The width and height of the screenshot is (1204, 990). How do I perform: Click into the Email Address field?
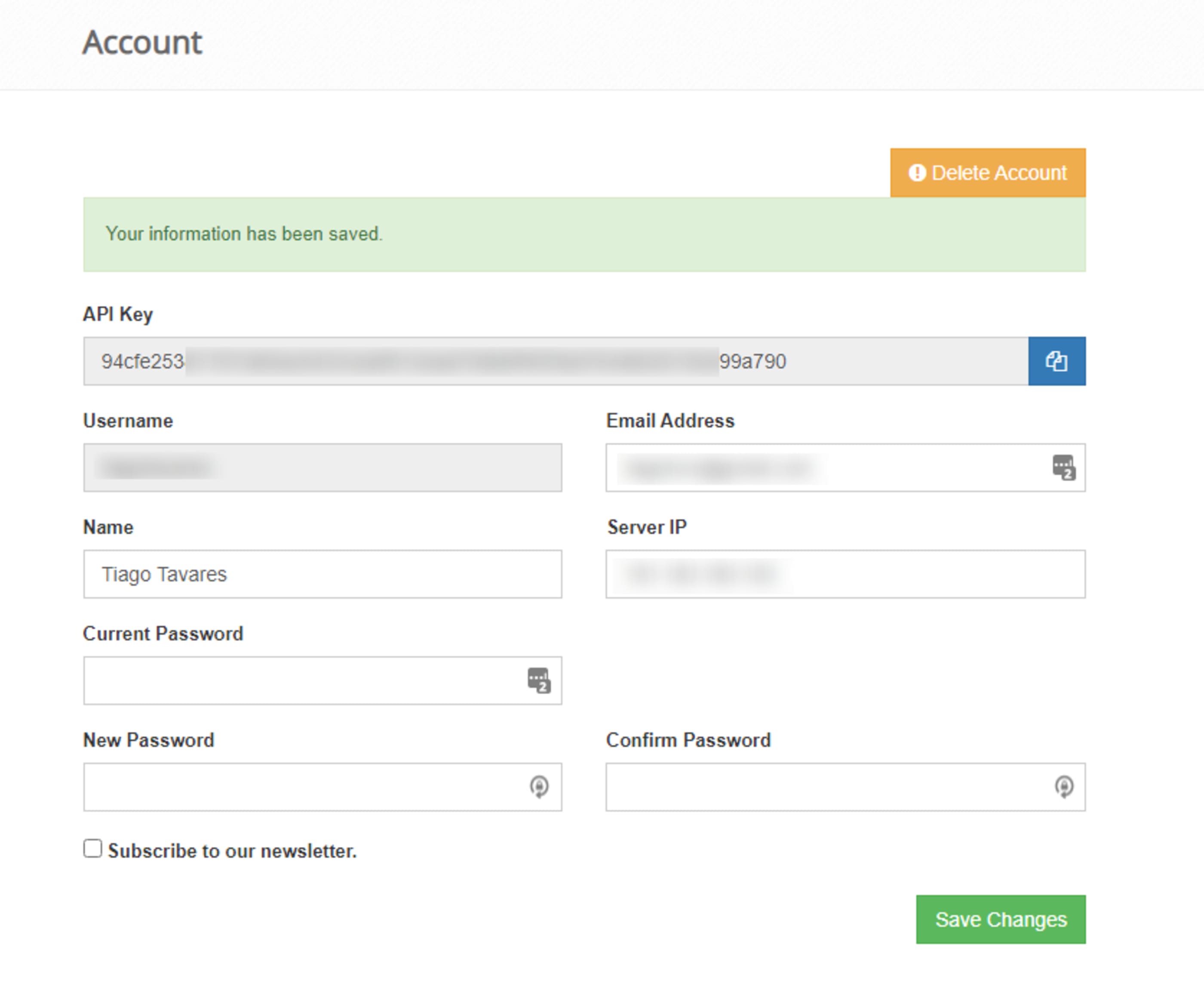tap(826, 467)
